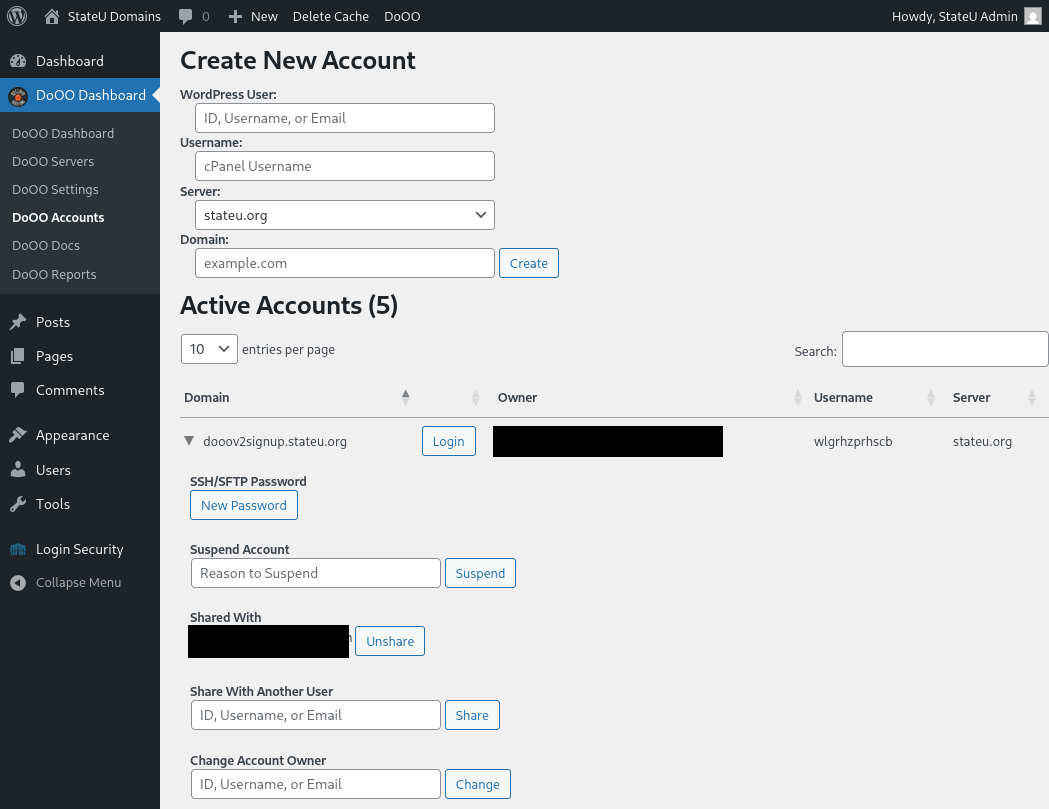This screenshot has height=809, width=1049.
Task: Click the Comments bubble icon in sidebar
Action: 18,390
